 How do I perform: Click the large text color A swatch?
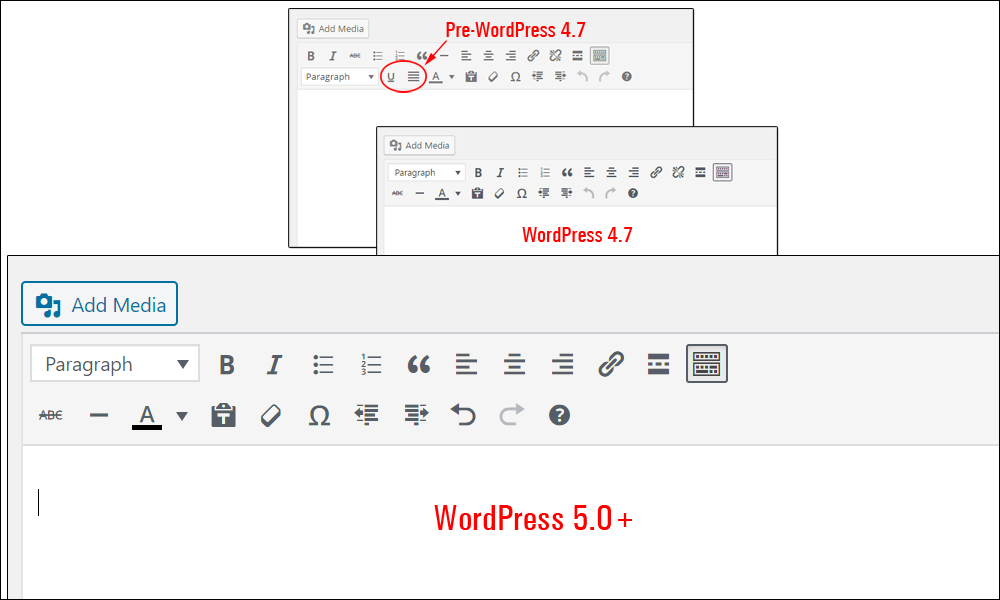147,416
